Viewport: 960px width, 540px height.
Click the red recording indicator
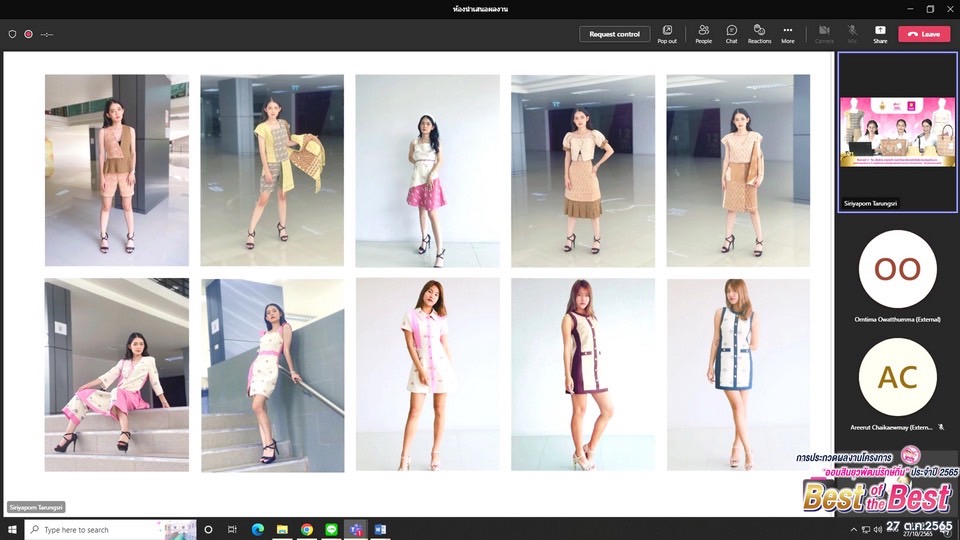[28, 34]
